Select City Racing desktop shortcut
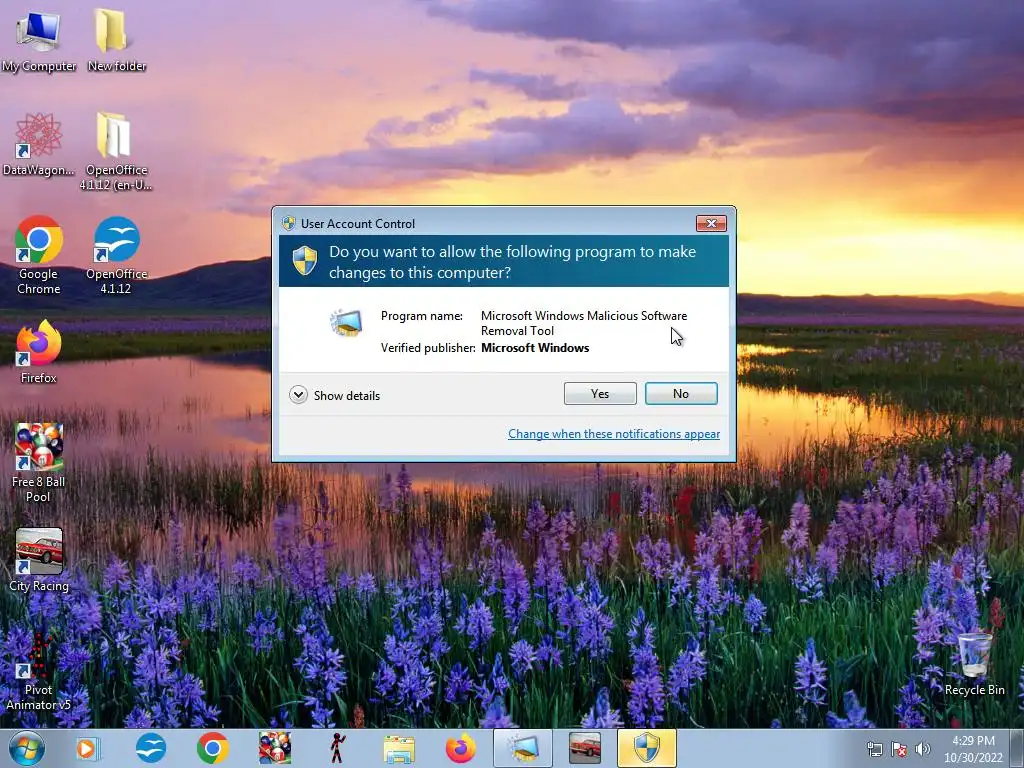Screen dimensions: 1024x768 39,560
